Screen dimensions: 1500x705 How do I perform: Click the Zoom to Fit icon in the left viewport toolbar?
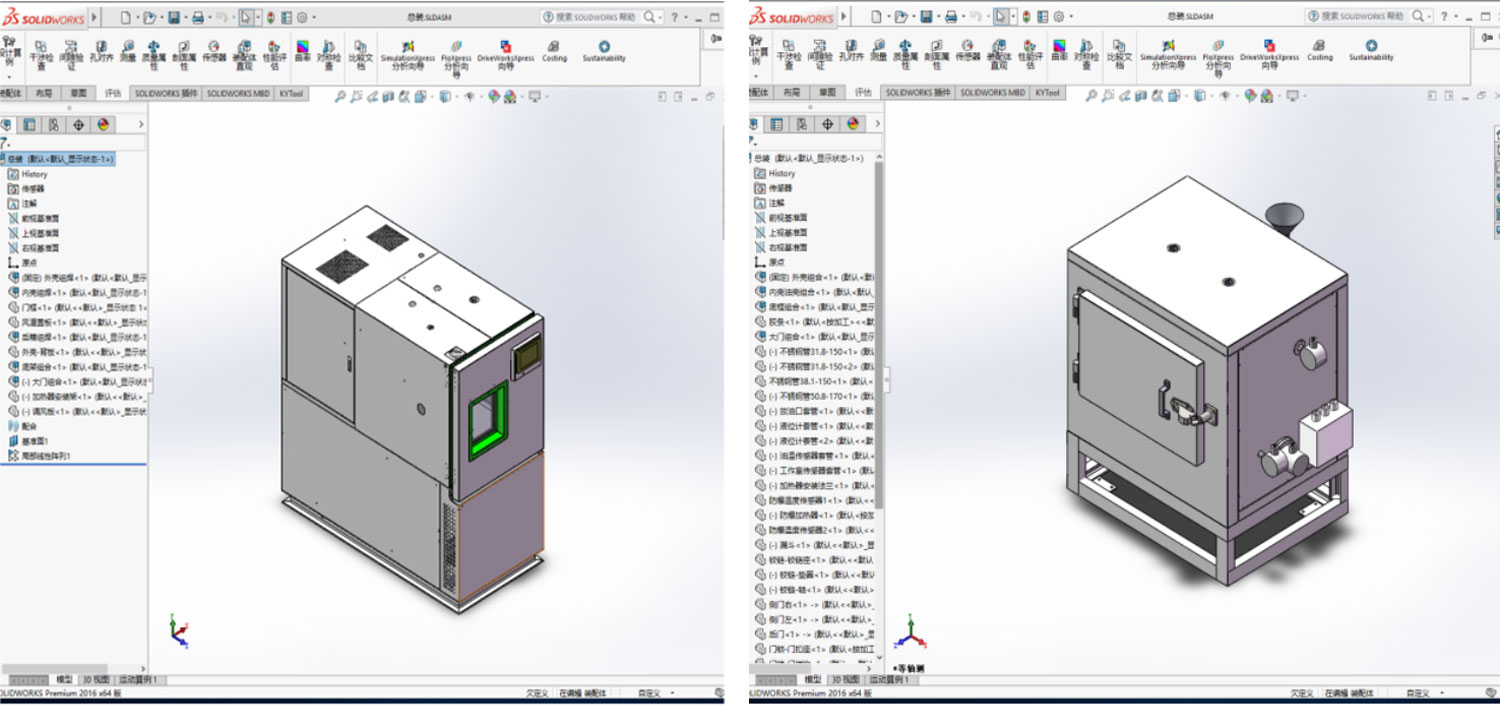[341, 96]
